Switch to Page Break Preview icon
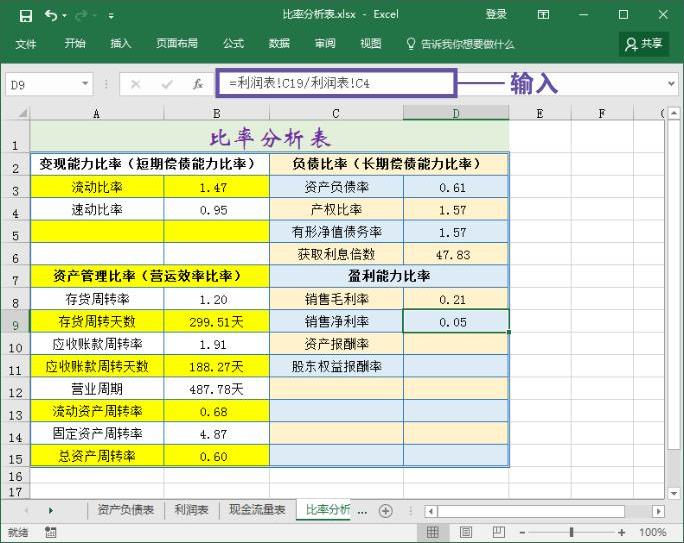Viewport: 684px width, 543px height. (x=498, y=532)
